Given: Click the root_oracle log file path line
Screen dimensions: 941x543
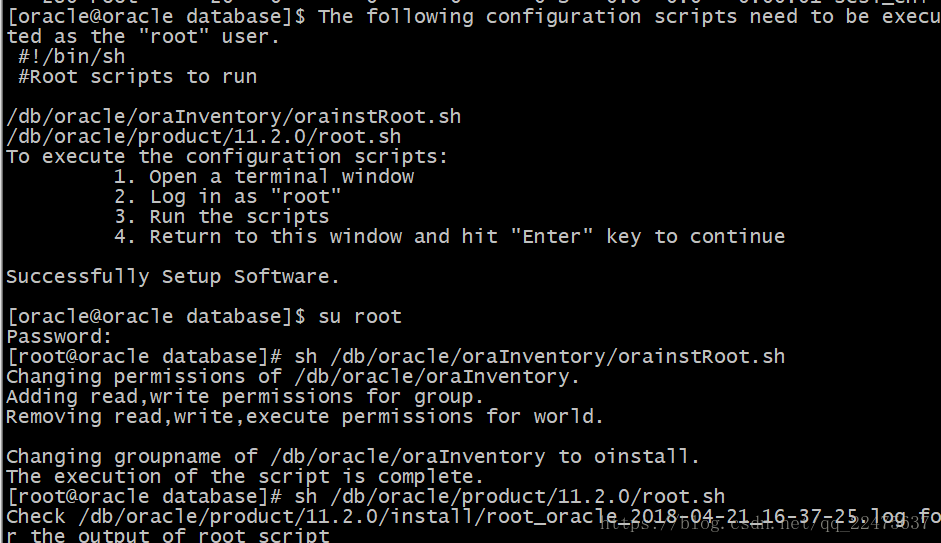Looking at the screenshot, I should point(474,517).
